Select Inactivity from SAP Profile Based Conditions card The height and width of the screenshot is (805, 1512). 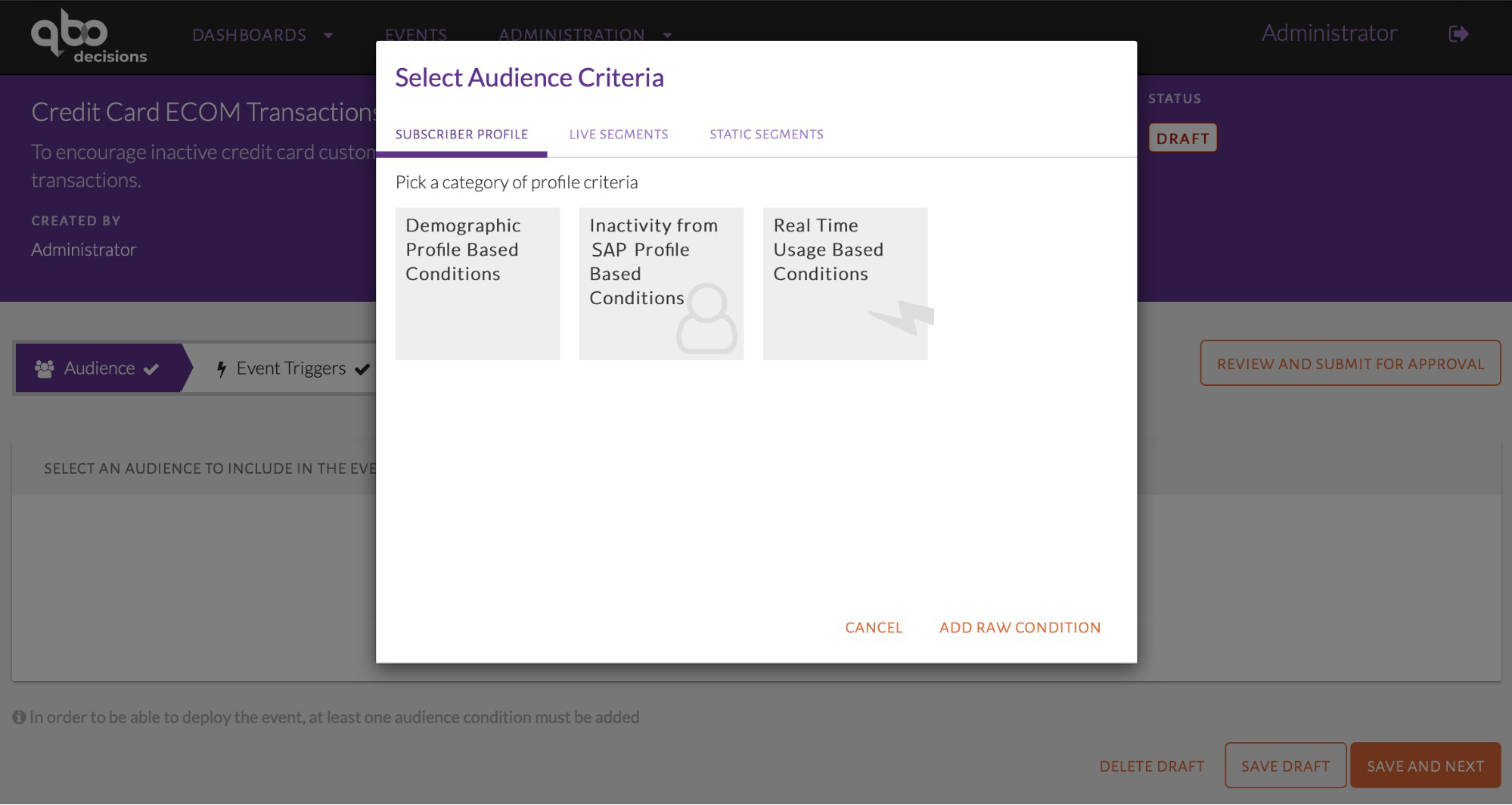pyautogui.click(x=661, y=284)
